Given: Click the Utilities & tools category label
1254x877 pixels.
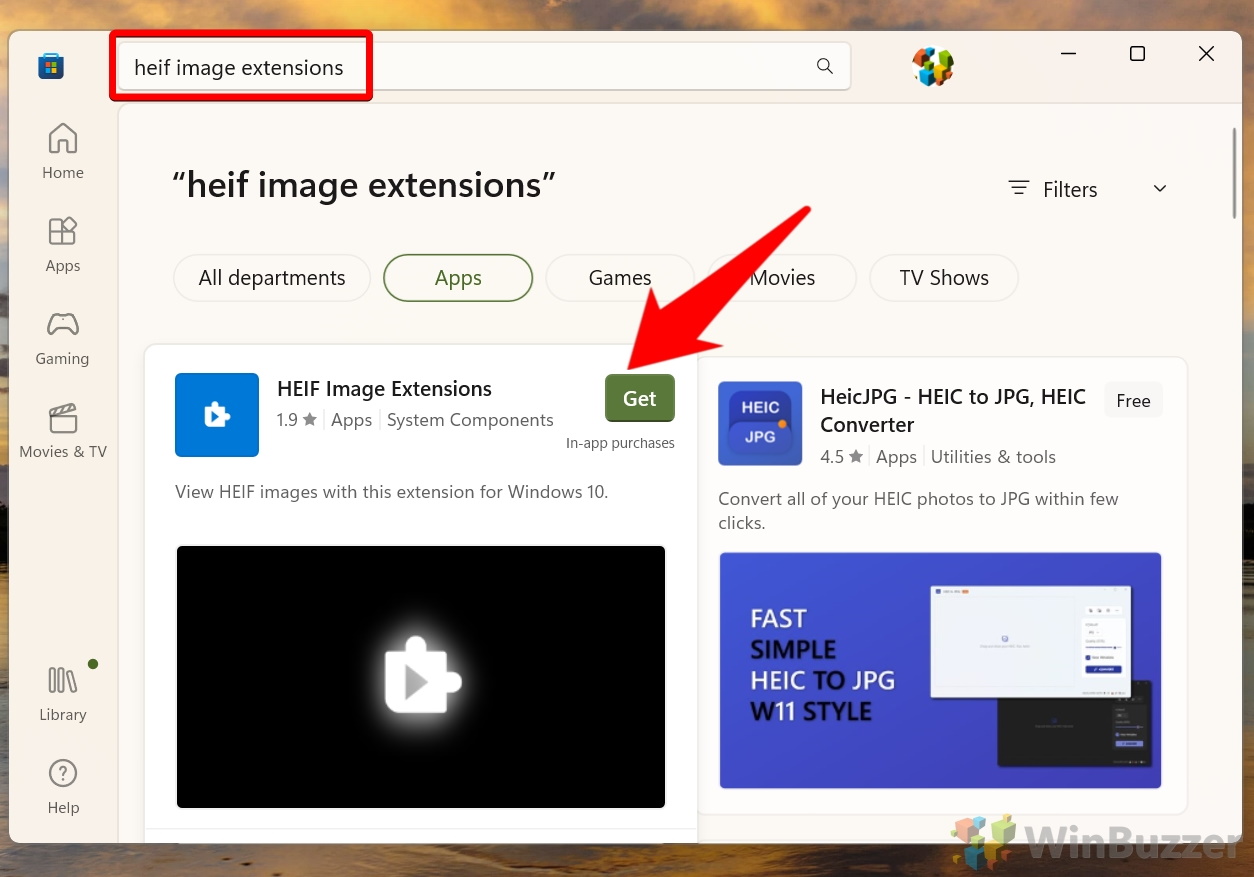Looking at the screenshot, I should point(993,457).
